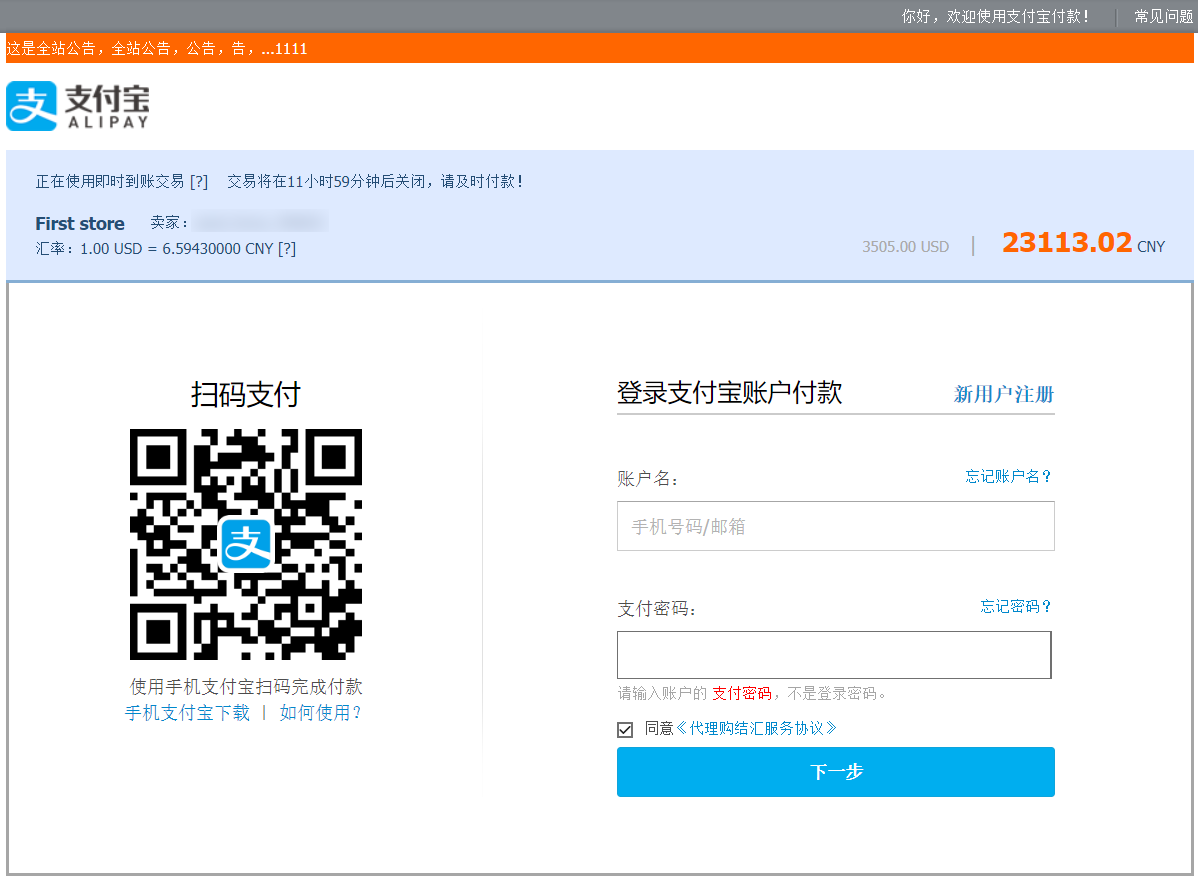The width and height of the screenshot is (1198, 881).
Task: Click 忘记密码？ link
Action: [x=1016, y=607]
